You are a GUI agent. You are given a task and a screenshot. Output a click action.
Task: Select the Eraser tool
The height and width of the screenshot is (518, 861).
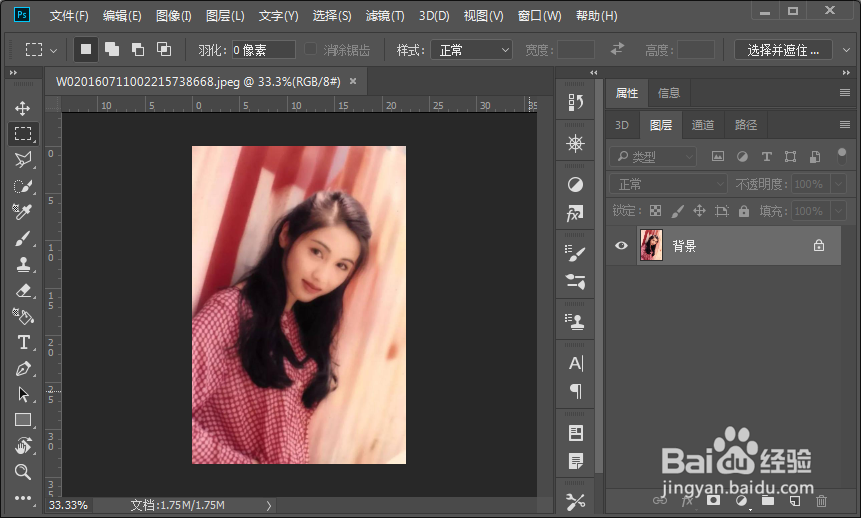coord(23,290)
